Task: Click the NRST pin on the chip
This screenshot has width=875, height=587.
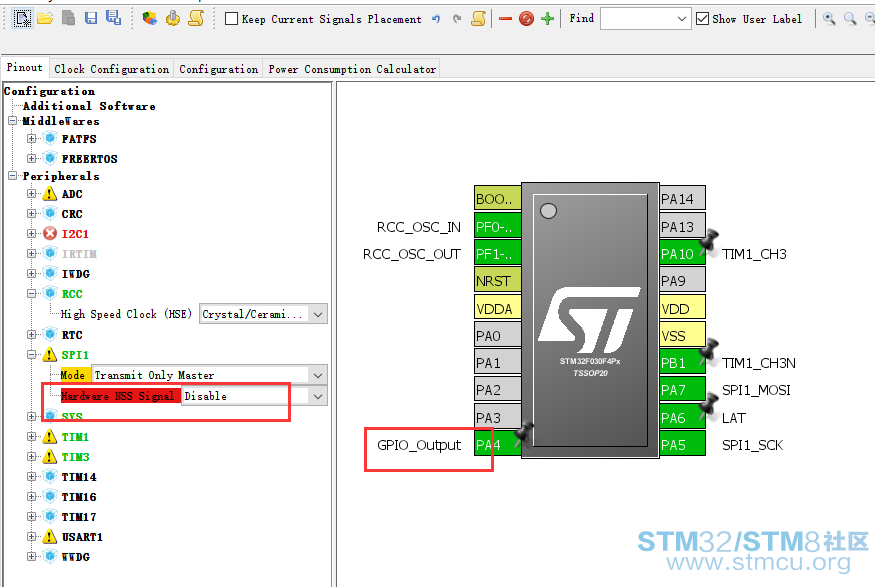Action: tap(497, 281)
